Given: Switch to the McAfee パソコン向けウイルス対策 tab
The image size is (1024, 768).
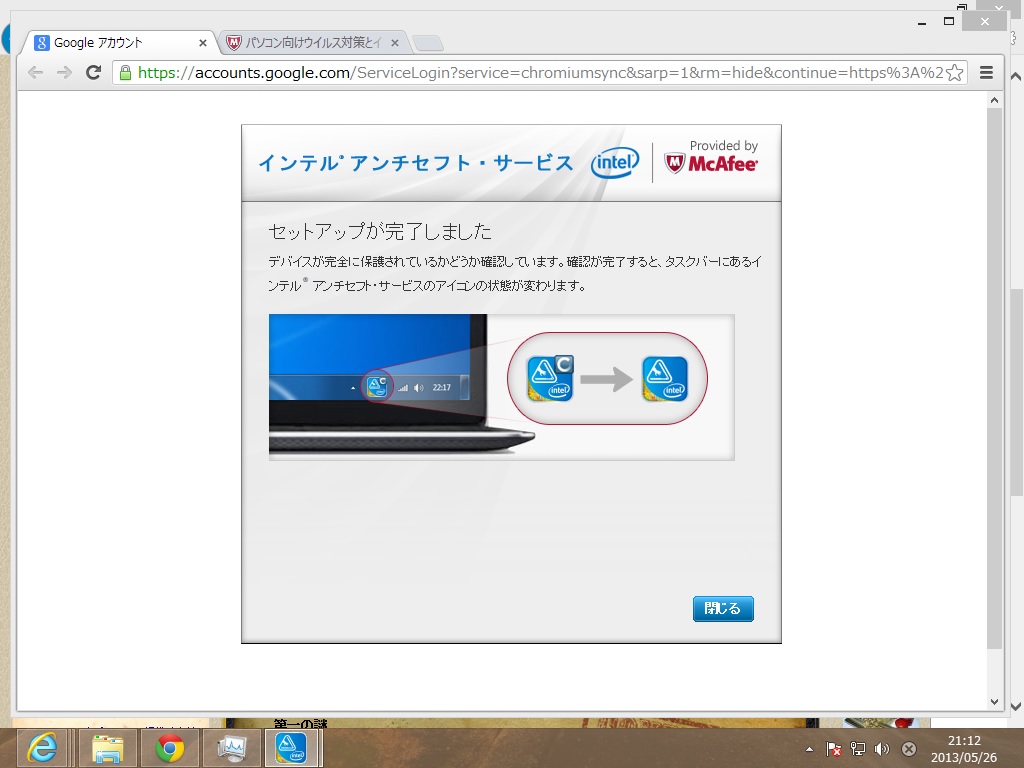Looking at the screenshot, I should (312, 43).
